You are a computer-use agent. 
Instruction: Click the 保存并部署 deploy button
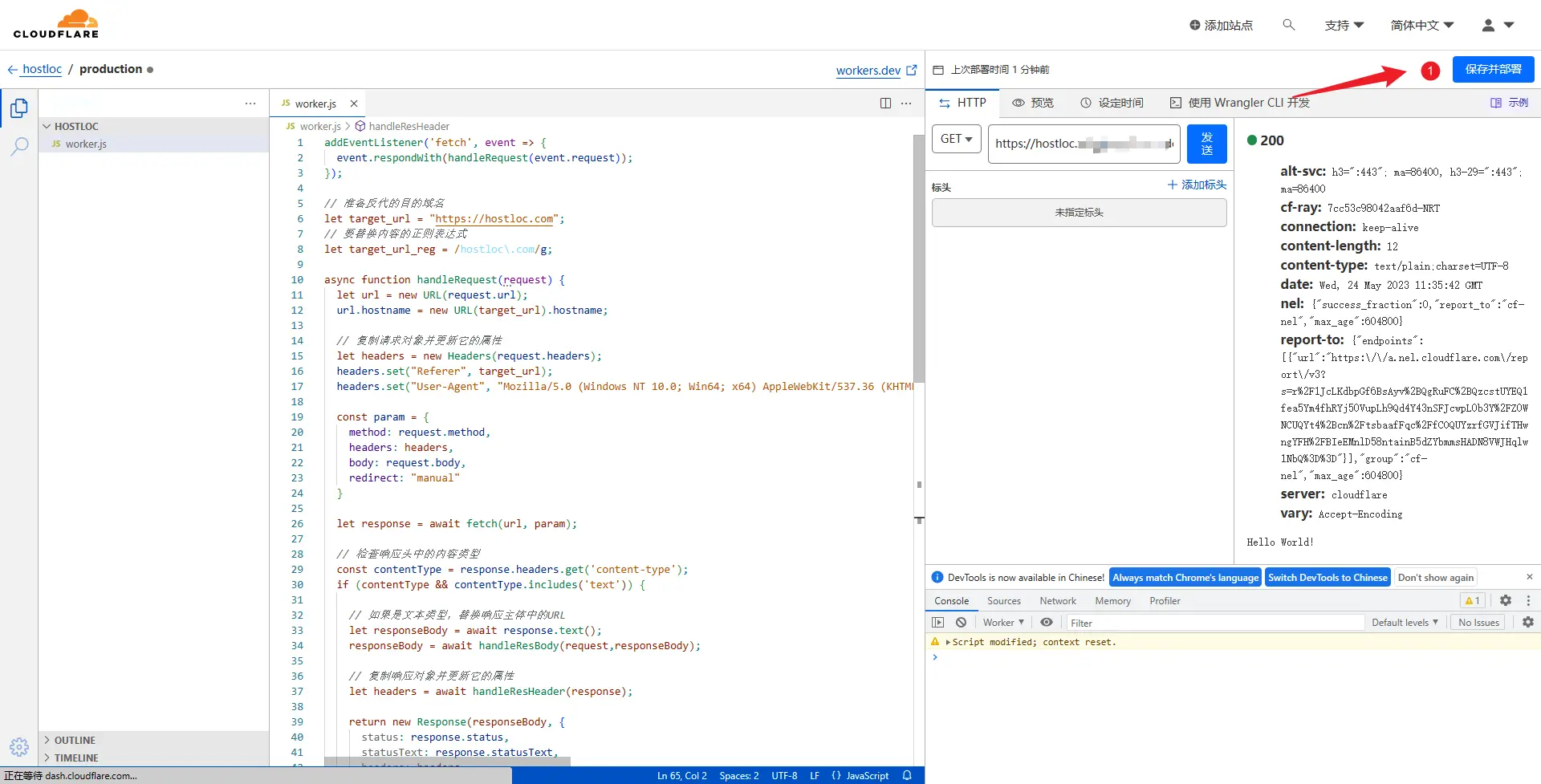point(1493,69)
